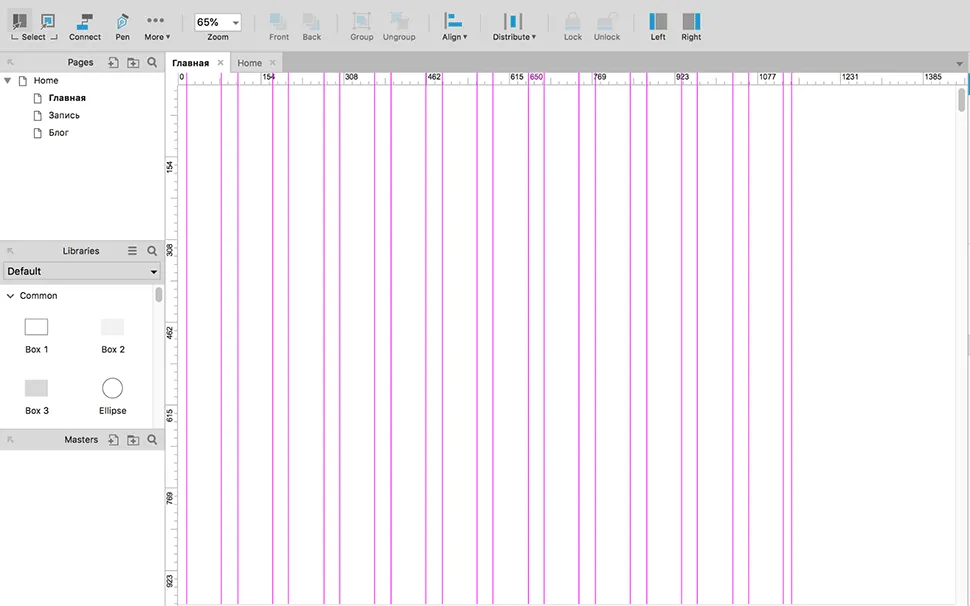Open the Libraries options menu icon
970x606 pixels.
132,251
